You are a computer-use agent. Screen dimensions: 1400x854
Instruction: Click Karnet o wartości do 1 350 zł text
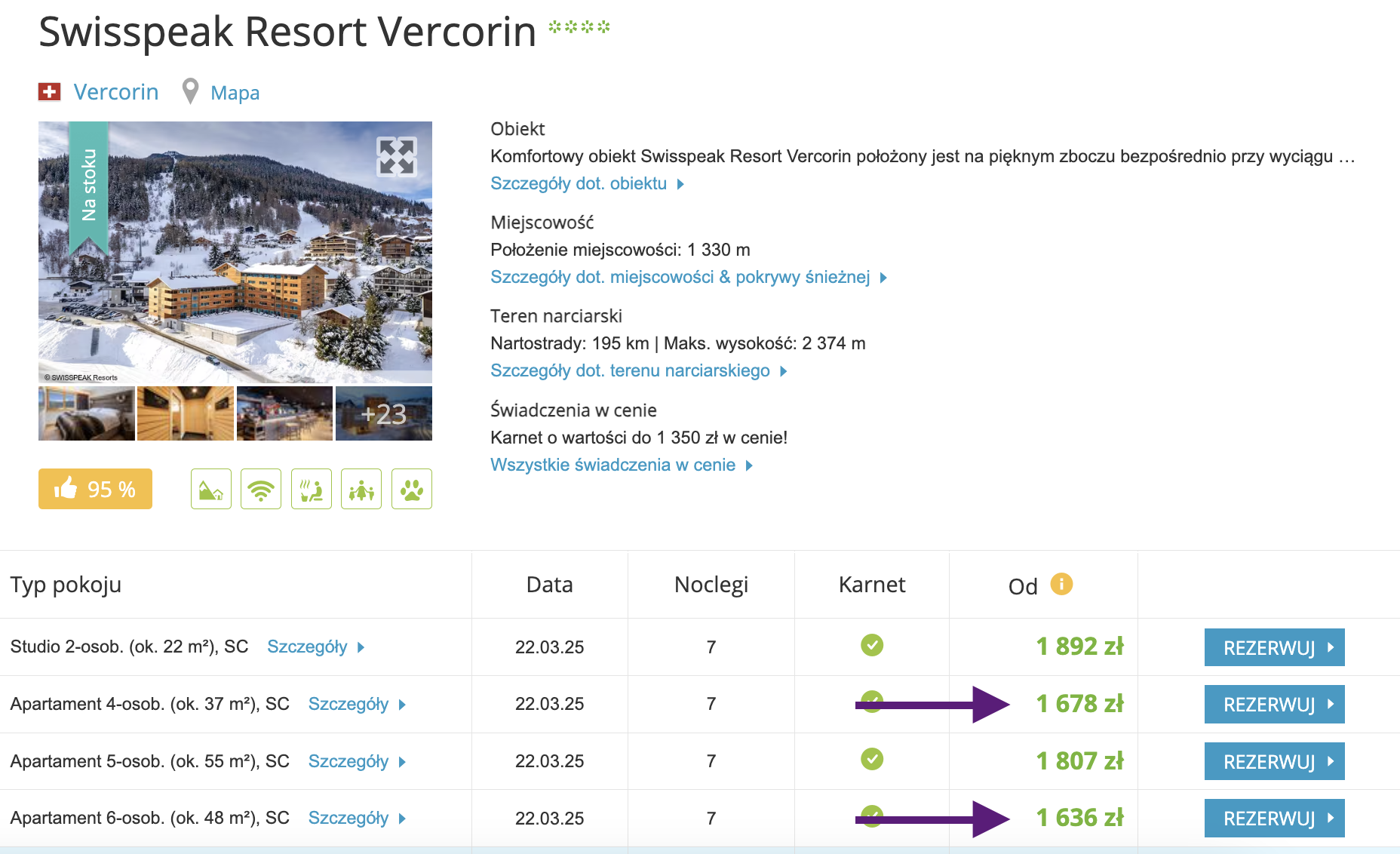tap(639, 438)
